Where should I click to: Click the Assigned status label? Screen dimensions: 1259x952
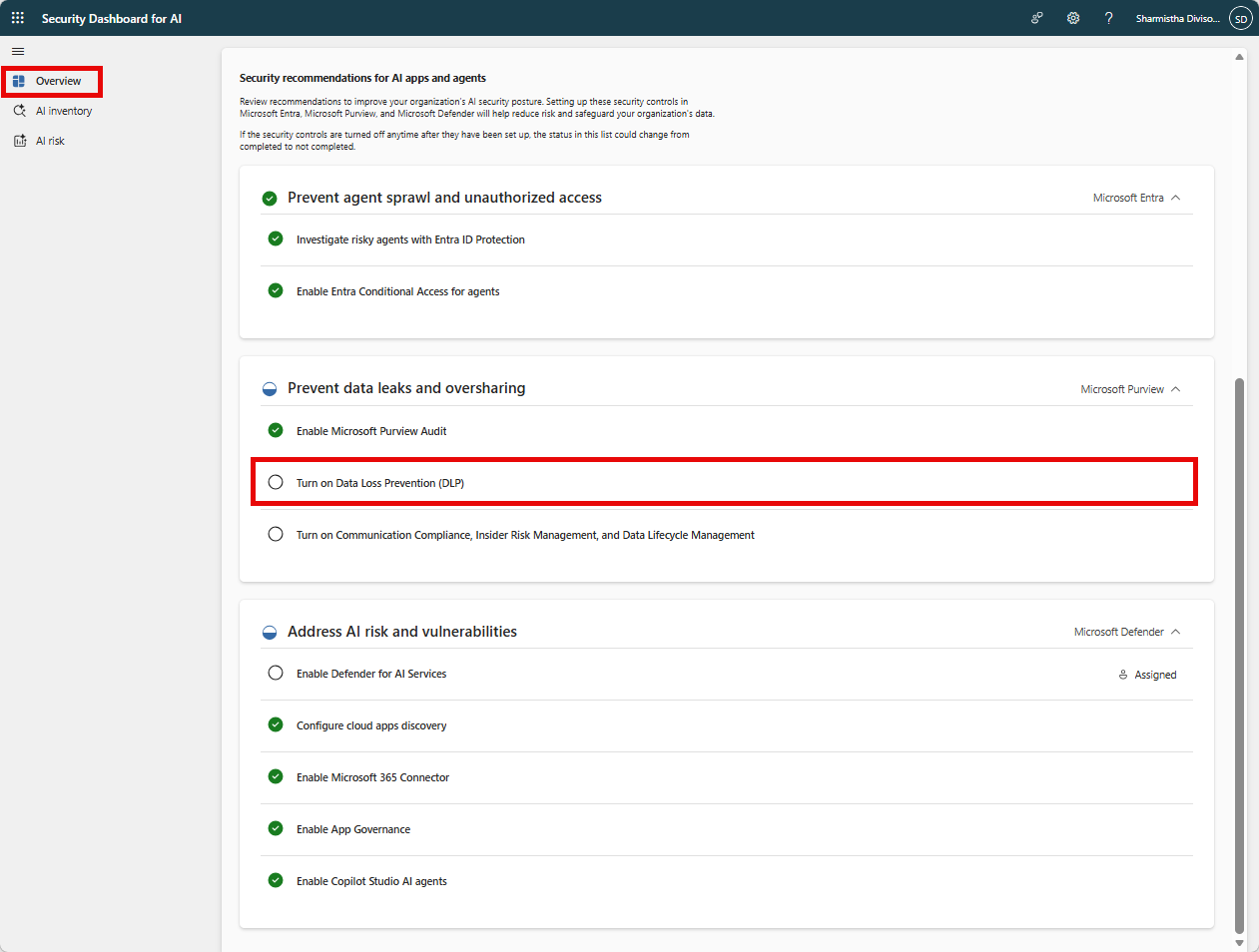pos(1155,675)
